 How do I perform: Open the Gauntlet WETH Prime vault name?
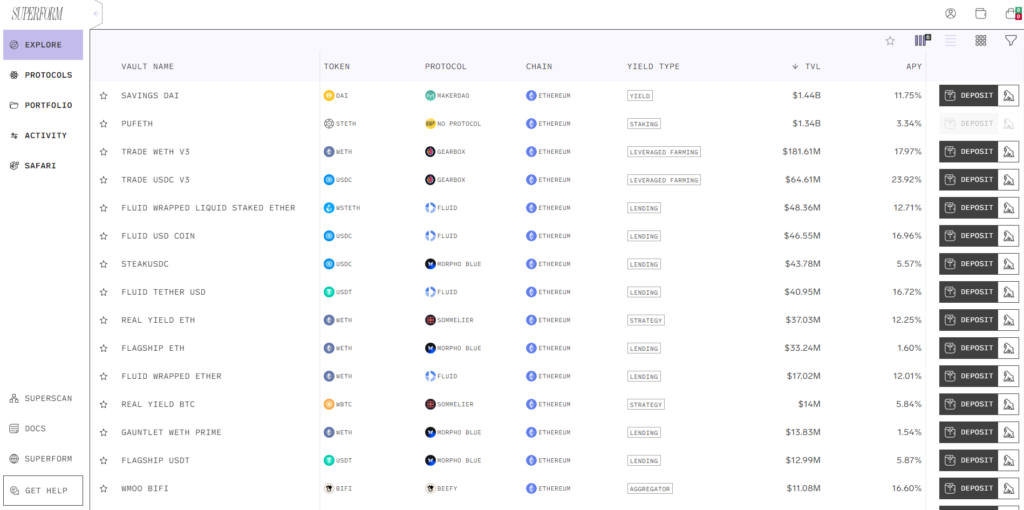click(171, 432)
